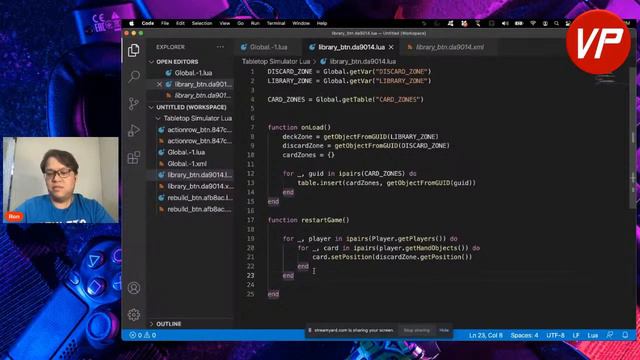The image size is (640, 360).
Task: Click the feedback icon in status bar
Action: coord(610,335)
